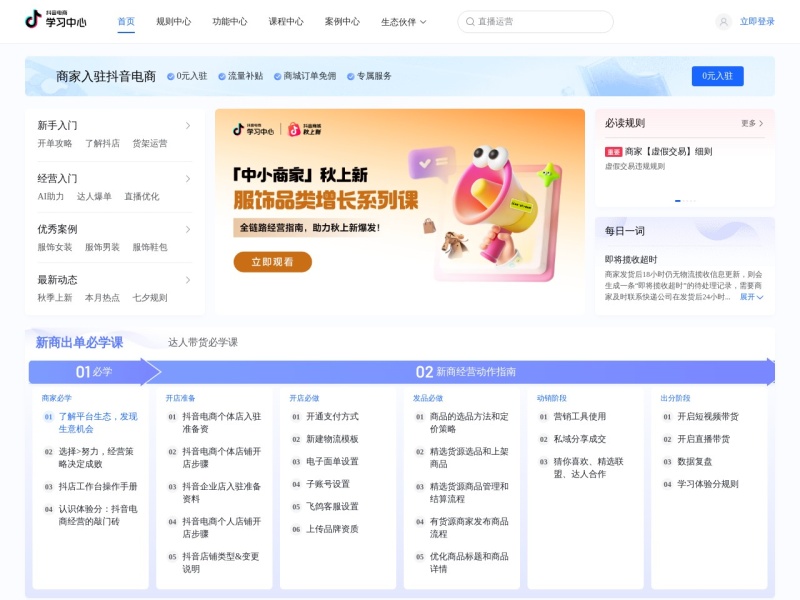This screenshot has height=600, width=800.
Task: Open the 达人爆单 link
Action: [x=94, y=196]
